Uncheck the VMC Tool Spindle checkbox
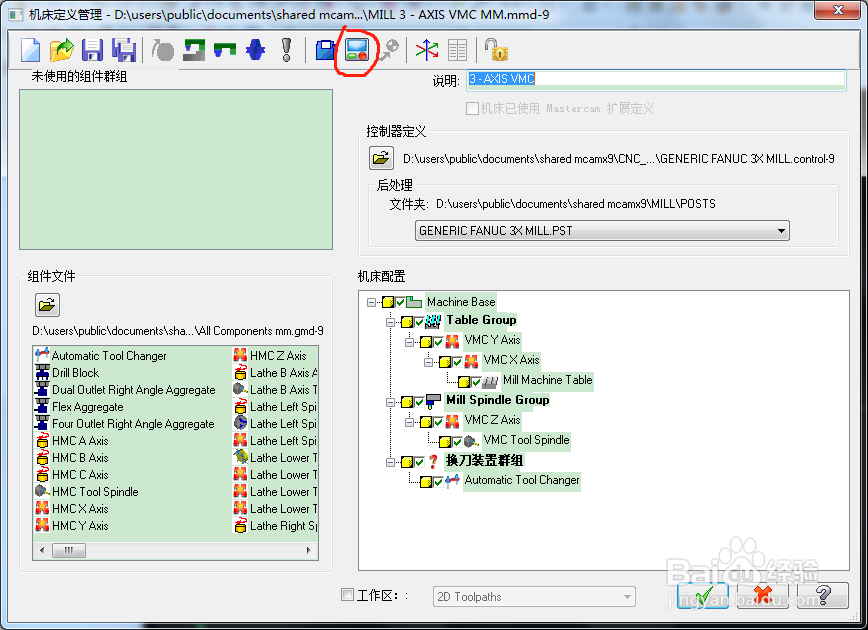 tap(457, 442)
